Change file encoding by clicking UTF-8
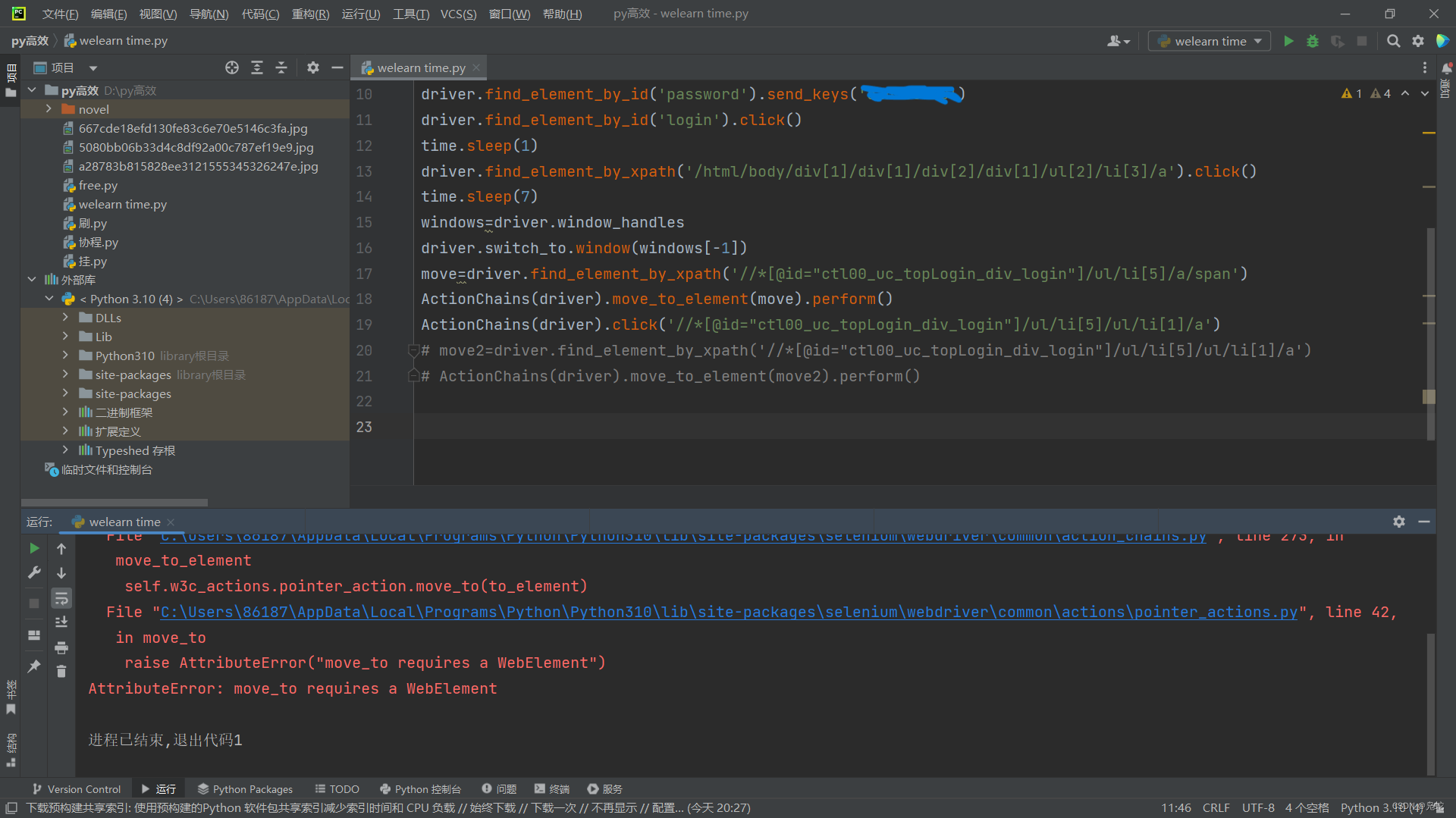Viewport: 1456px width, 818px height. (1257, 807)
